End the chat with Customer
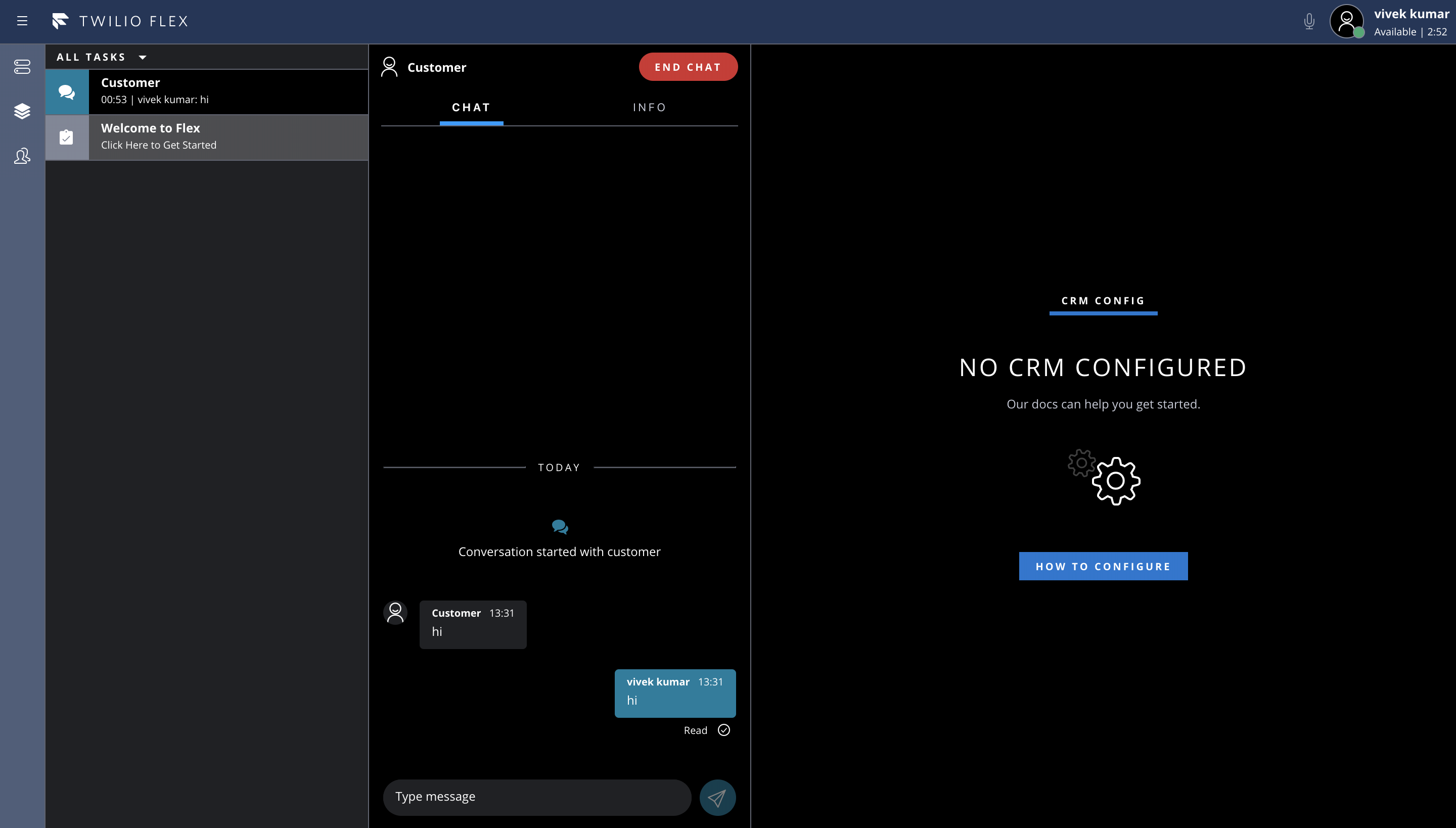 688,67
